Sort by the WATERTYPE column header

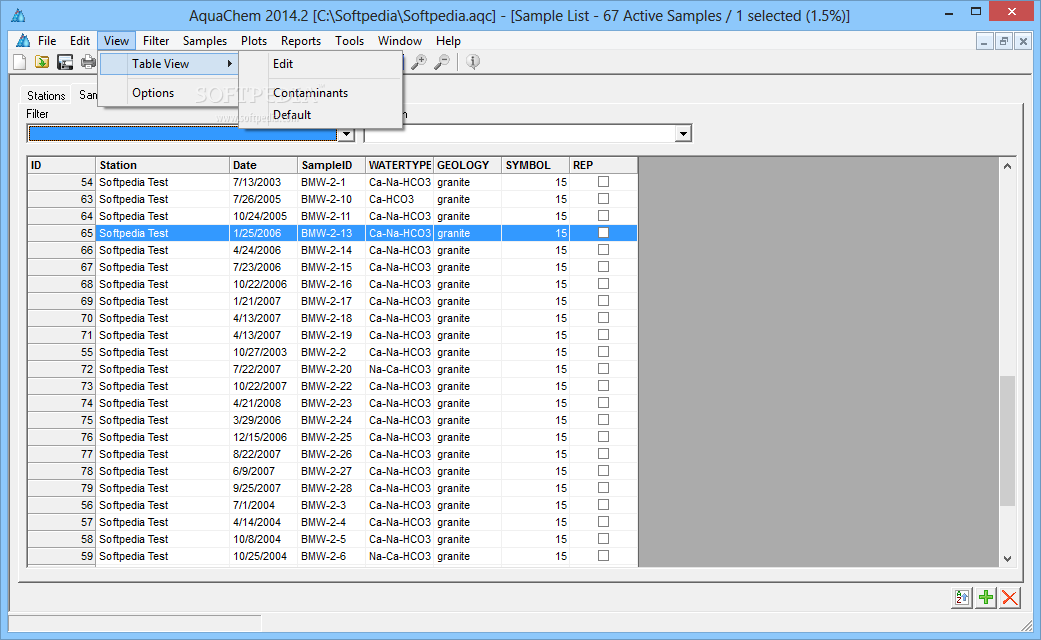click(400, 165)
